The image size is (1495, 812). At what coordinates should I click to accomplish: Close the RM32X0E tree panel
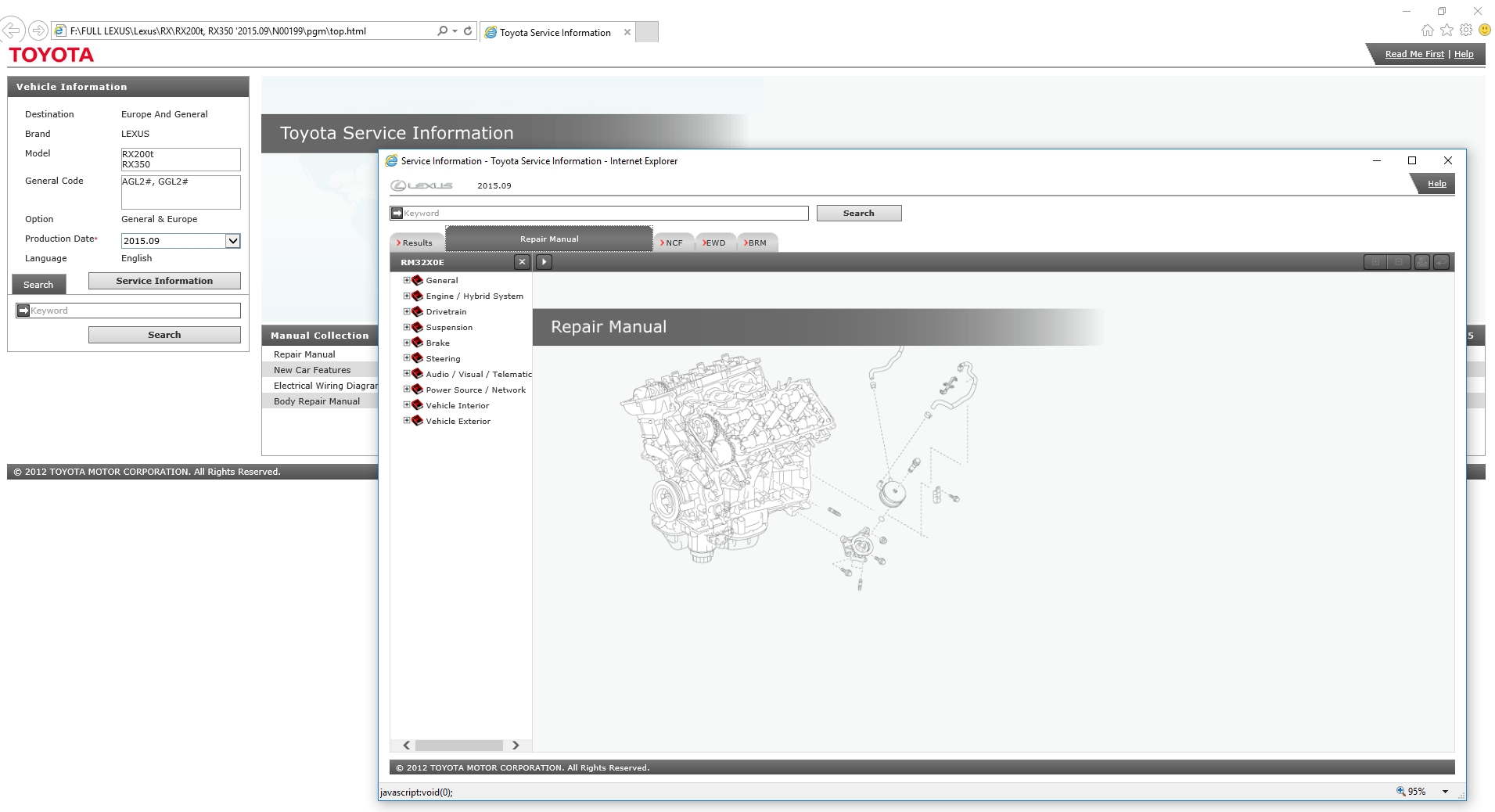pos(522,262)
